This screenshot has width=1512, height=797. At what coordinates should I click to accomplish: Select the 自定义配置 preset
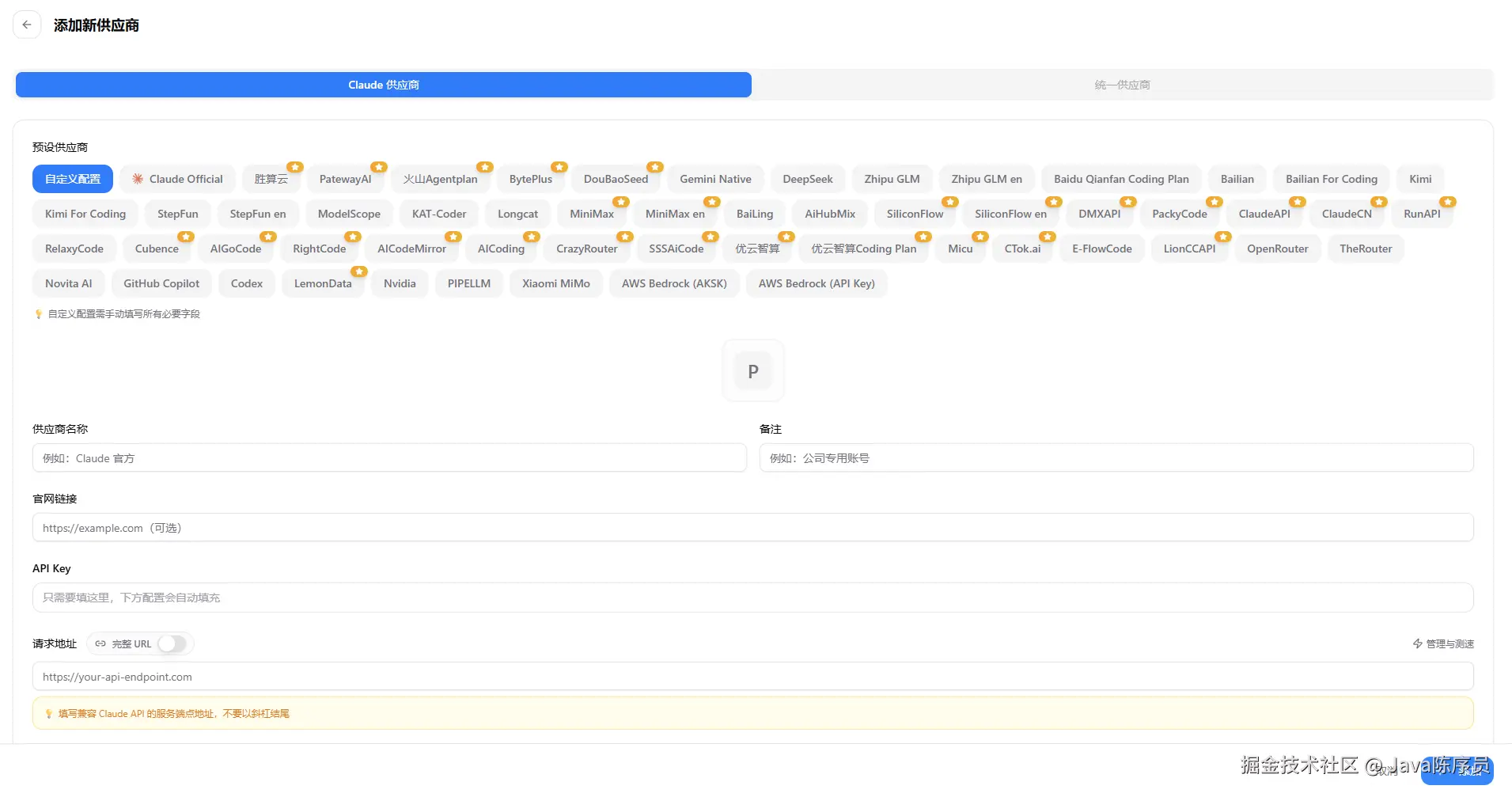coord(73,179)
